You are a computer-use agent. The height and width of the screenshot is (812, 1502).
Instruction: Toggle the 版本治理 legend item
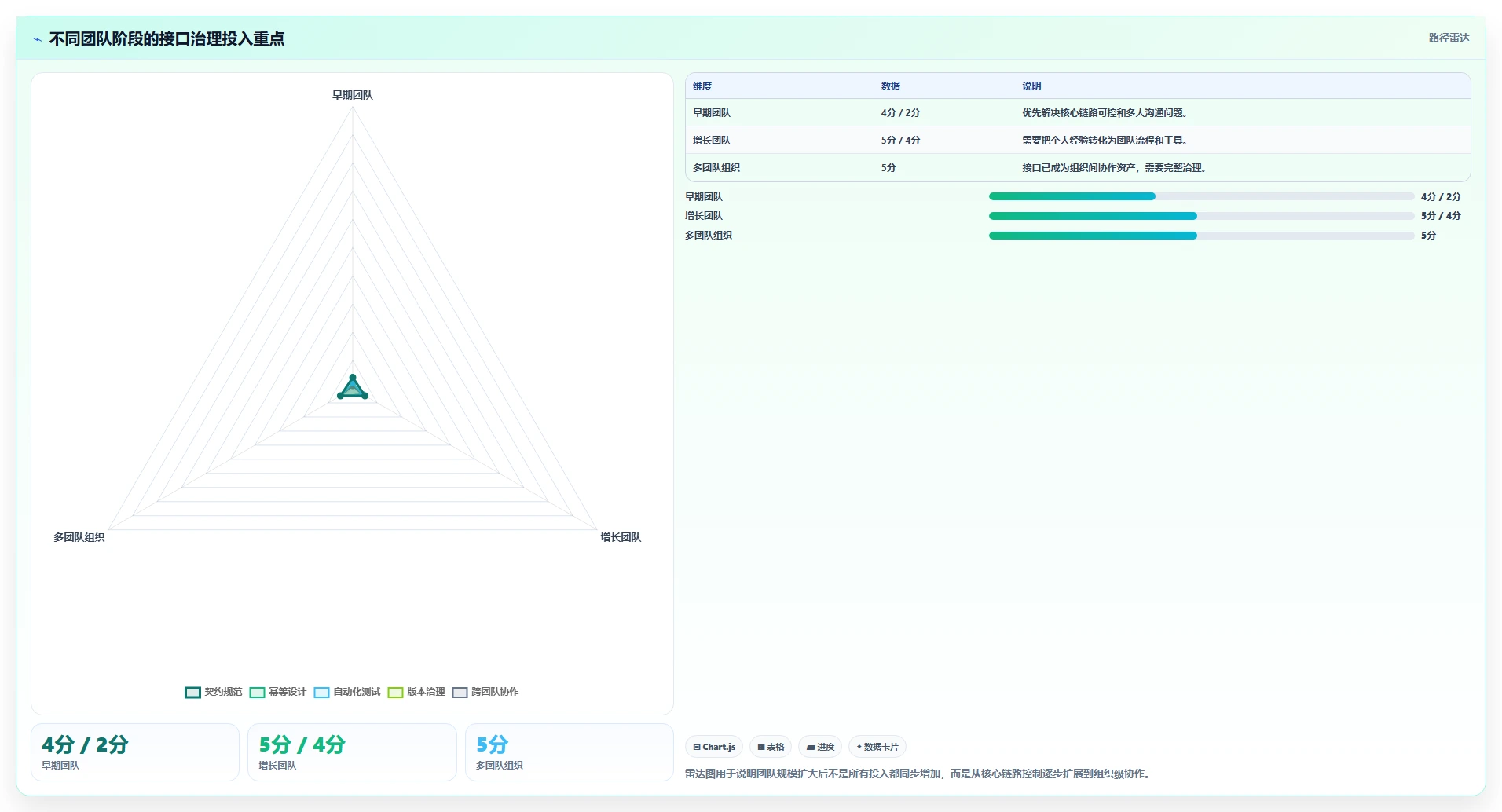coord(416,692)
